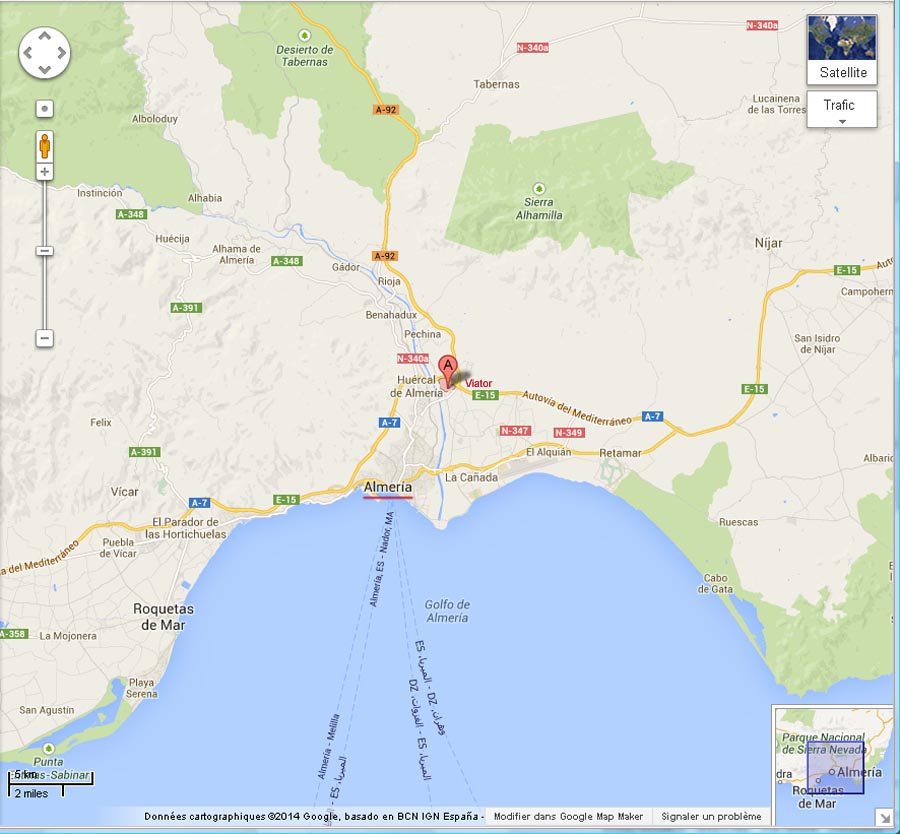Image resolution: width=900 pixels, height=834 pixels.
Task: Click the Golfo de Almería label
Action: click(x=447, y=611)
